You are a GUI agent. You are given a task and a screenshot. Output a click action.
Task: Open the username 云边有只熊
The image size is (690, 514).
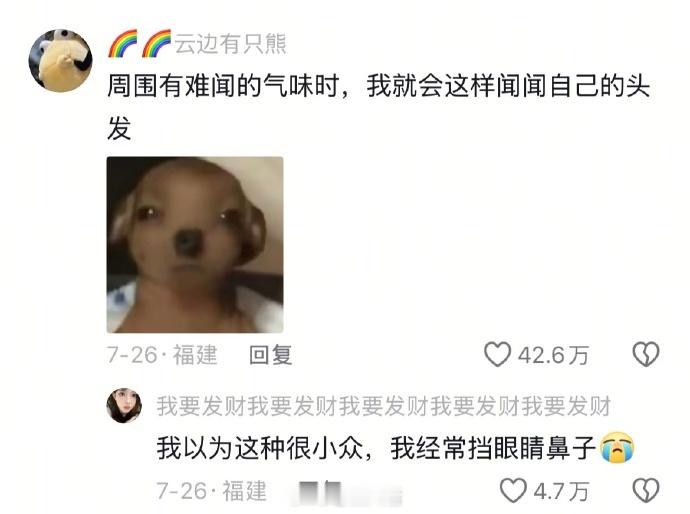[230, 44]
